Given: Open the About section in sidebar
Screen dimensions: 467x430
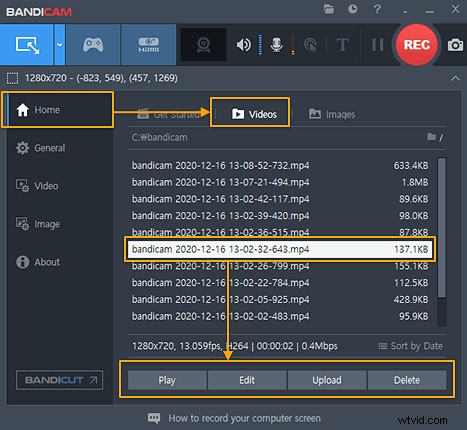Looking at the screenshot, I should pyautogui.click(x=59, y=262).
